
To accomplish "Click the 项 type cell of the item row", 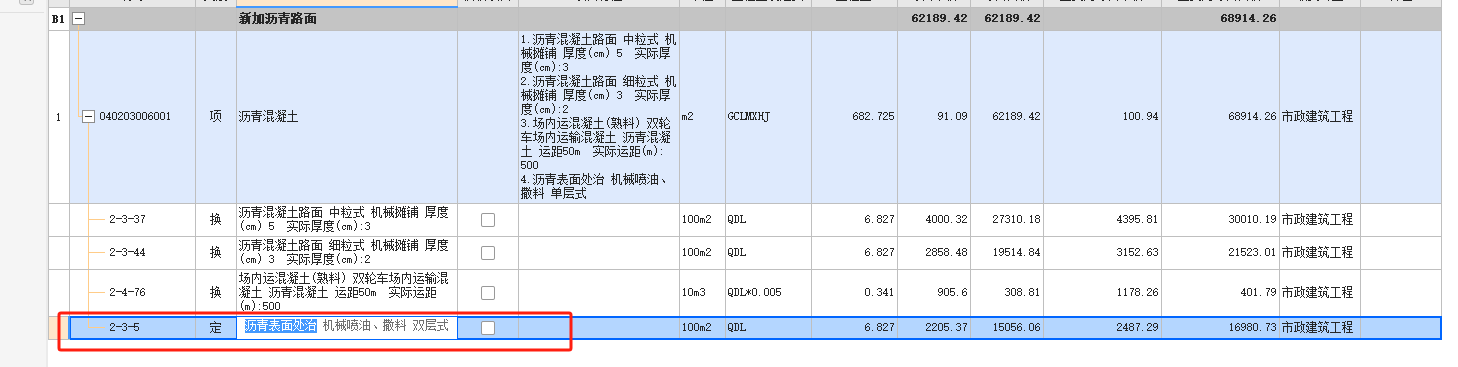I will point(215,117).
